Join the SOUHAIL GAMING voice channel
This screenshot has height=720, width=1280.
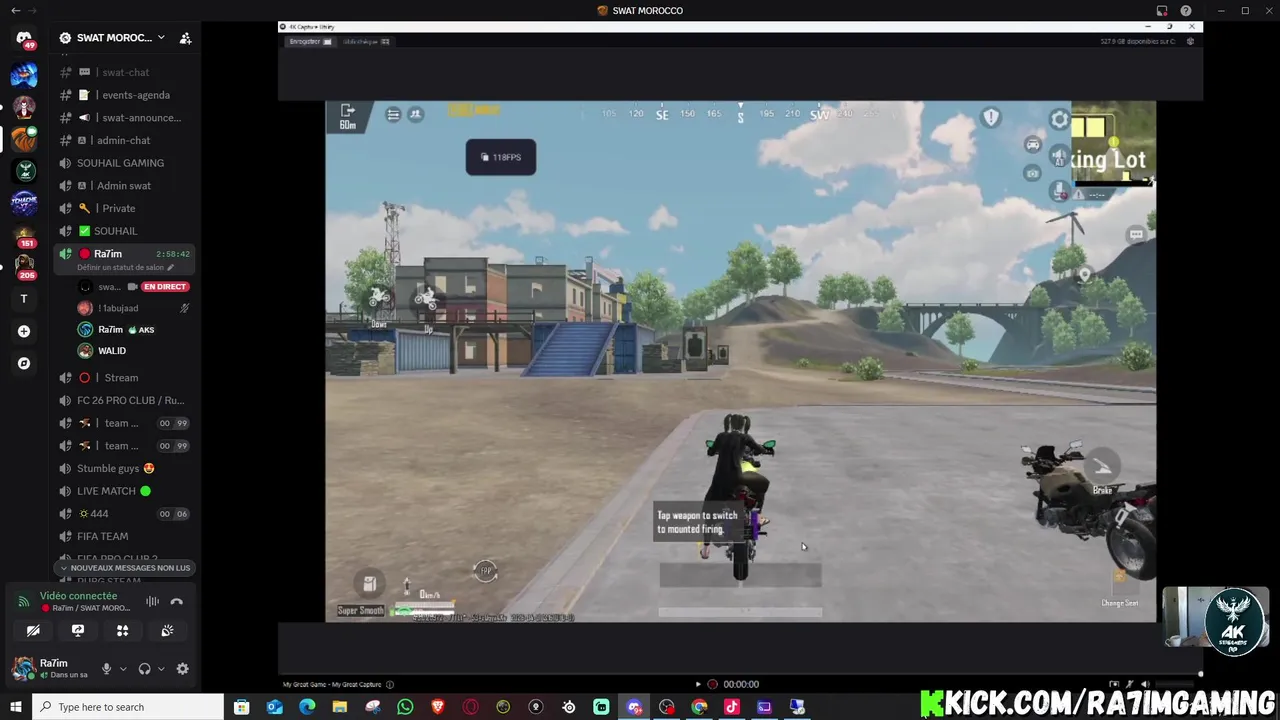126,163
